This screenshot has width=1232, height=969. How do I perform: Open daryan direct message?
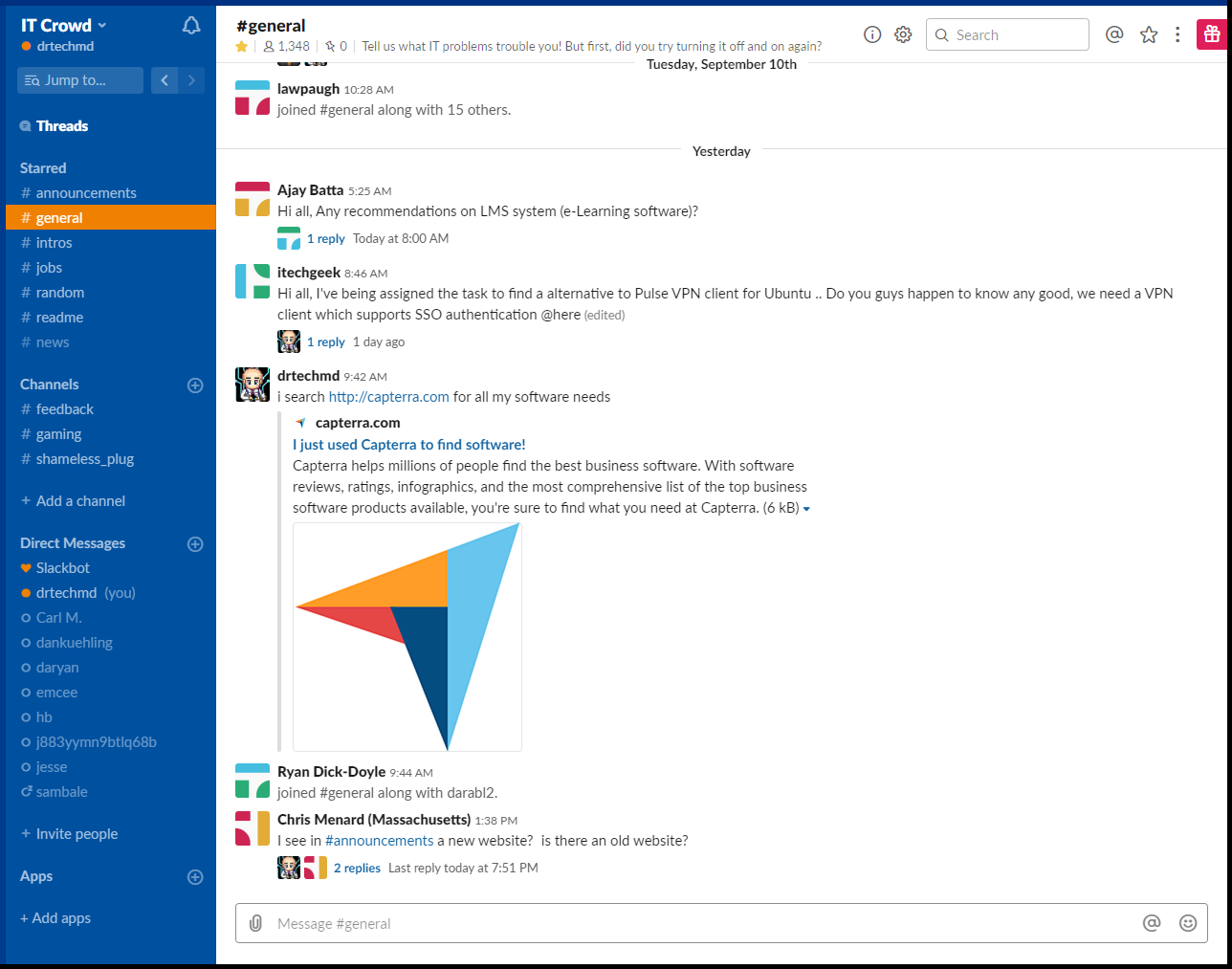click(57, 668)
